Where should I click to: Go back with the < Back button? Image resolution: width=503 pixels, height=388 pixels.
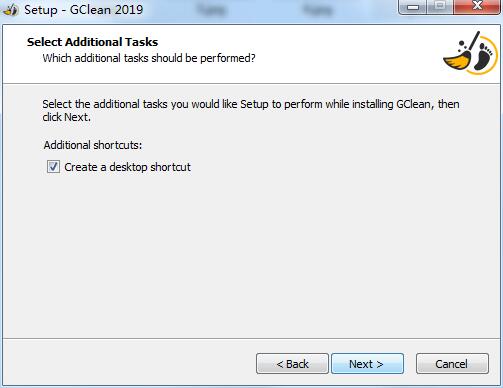click(292, 364)
